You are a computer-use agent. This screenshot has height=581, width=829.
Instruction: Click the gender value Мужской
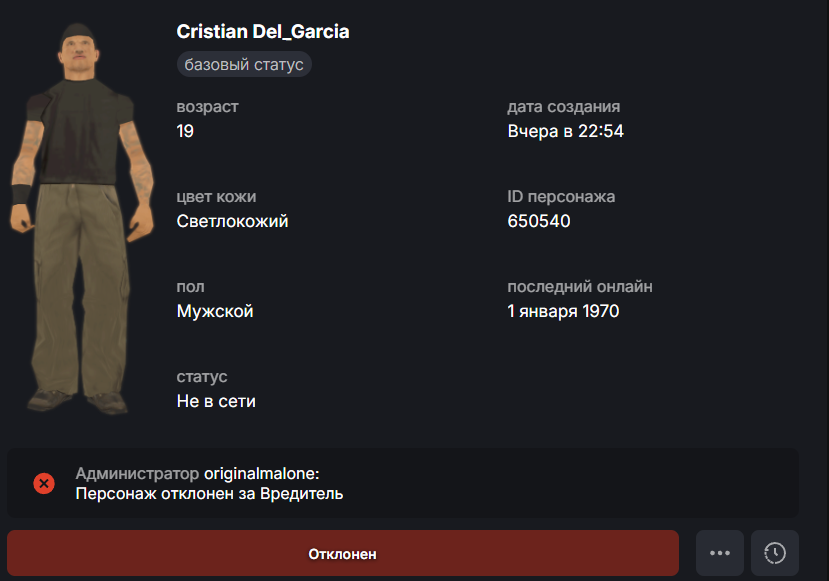click(x=215, y=311)
